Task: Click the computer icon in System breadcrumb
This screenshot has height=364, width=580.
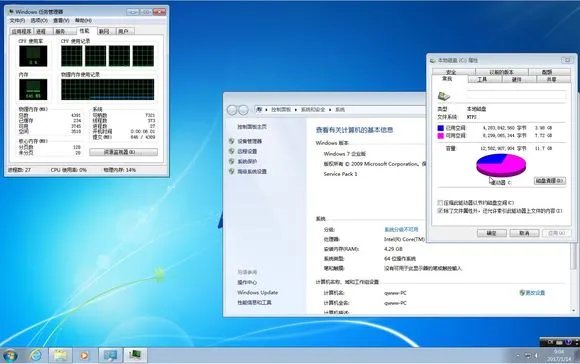Action: coord(260,109)
